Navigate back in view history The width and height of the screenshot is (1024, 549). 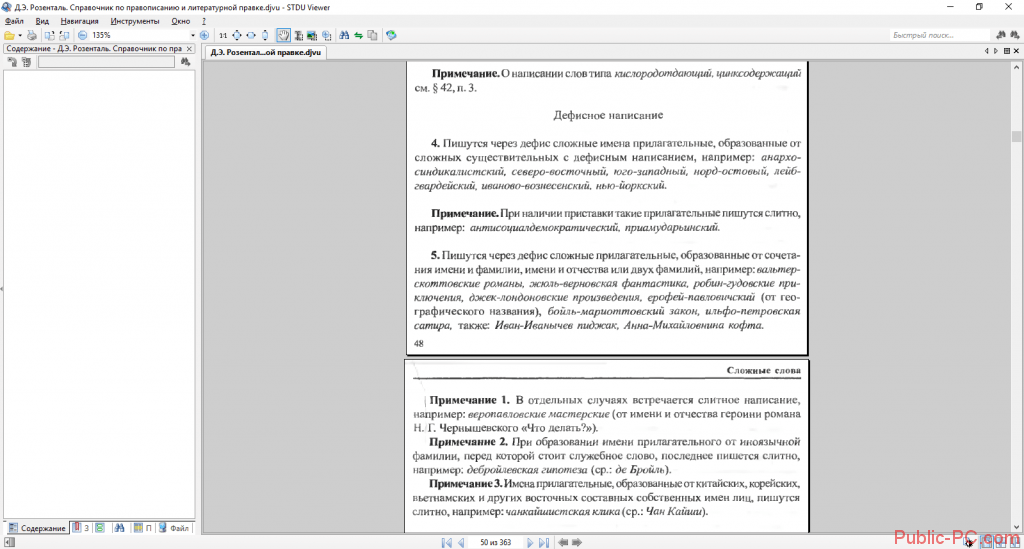[563, 542]
